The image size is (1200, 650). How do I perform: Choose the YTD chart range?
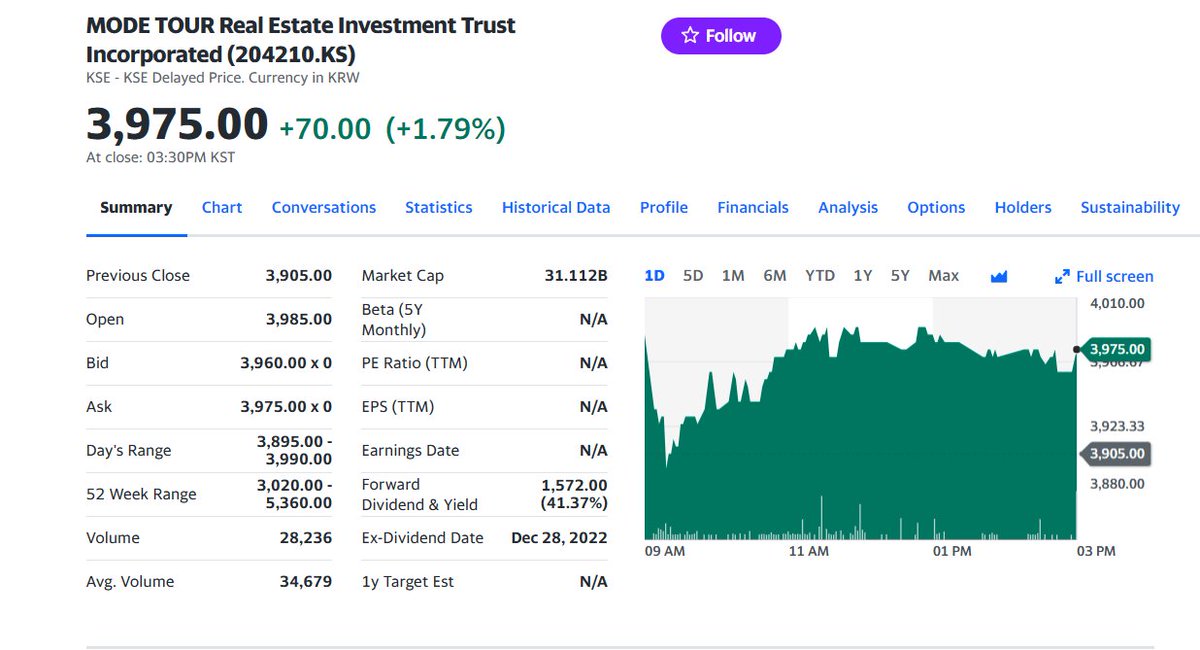click(x=820, y=276)
